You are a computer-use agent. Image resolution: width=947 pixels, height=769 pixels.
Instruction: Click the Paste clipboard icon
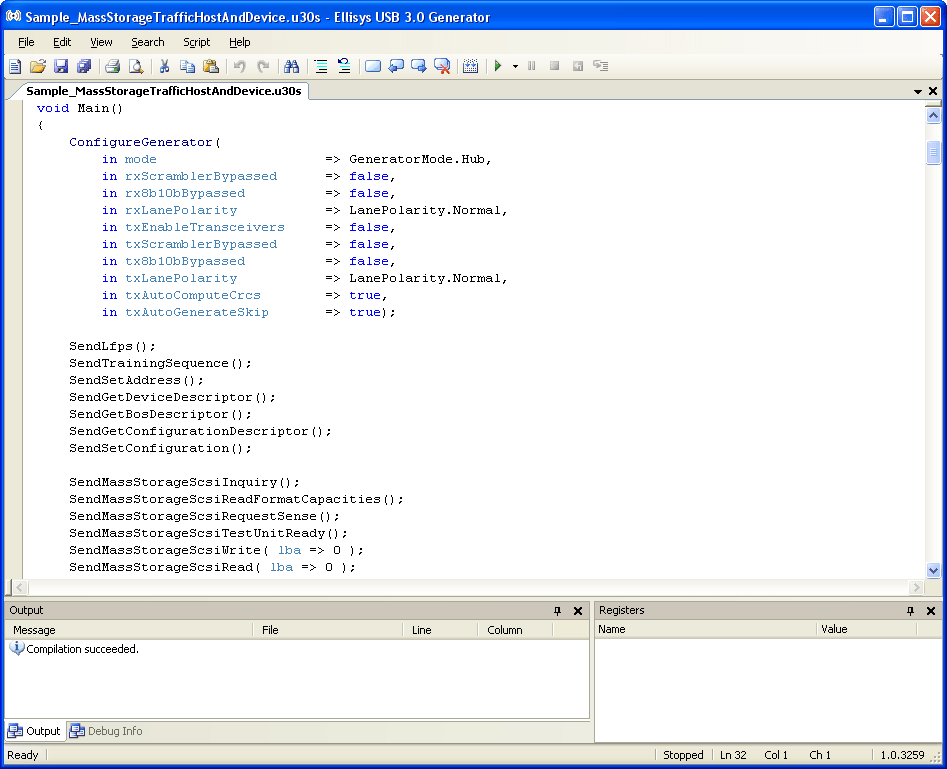tap(211, 66)
